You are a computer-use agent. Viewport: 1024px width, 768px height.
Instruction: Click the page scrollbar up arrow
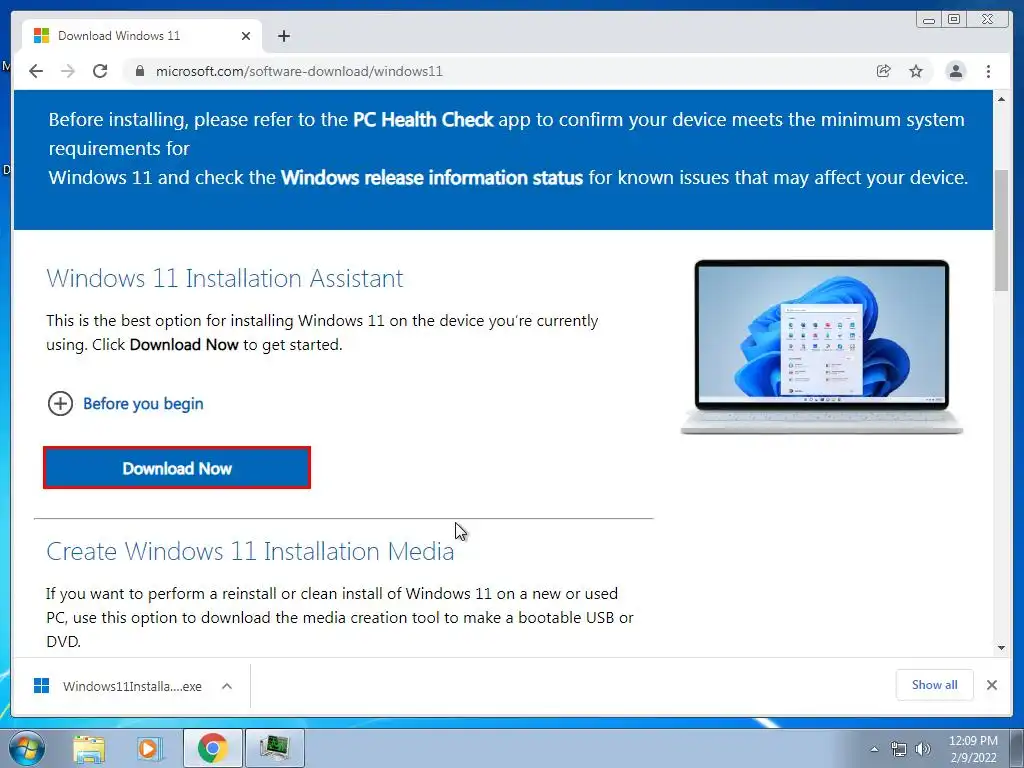tap(1001, 99)
